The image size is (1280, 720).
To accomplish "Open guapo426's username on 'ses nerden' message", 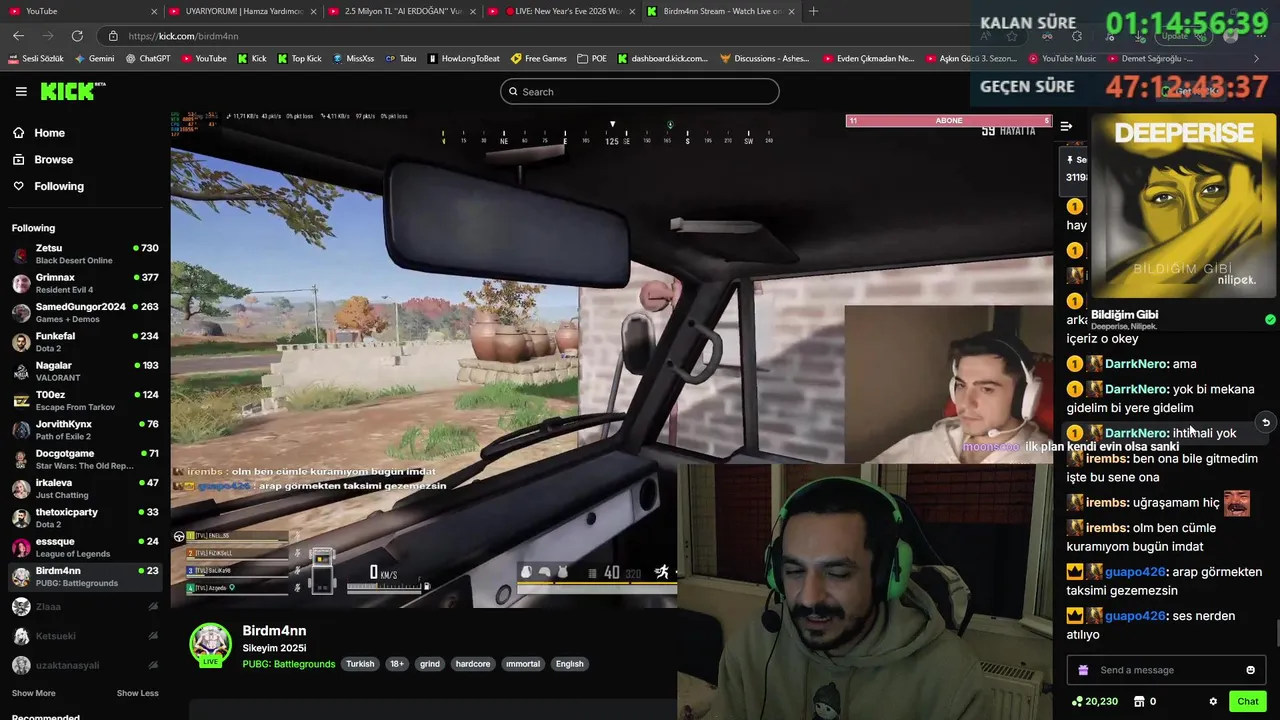I will pos(1136,616).
